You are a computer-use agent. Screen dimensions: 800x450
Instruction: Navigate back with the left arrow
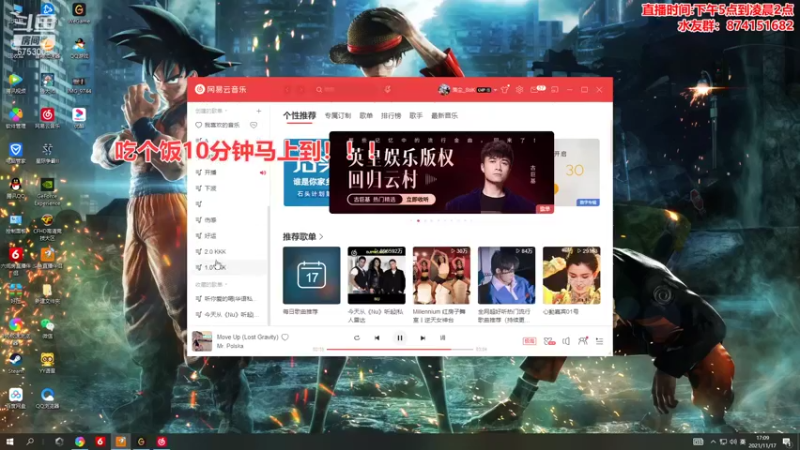[287, 89]
